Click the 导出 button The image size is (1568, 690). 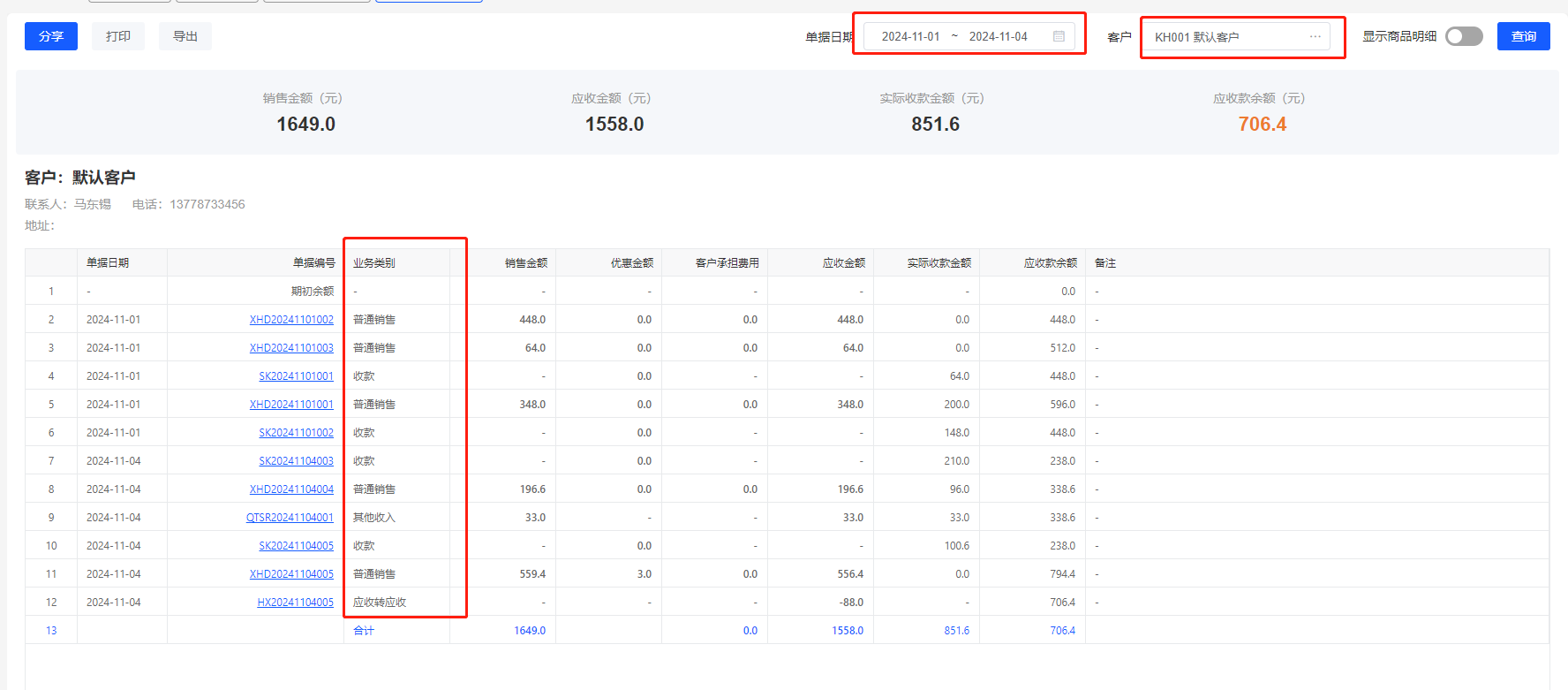[185, 36]
